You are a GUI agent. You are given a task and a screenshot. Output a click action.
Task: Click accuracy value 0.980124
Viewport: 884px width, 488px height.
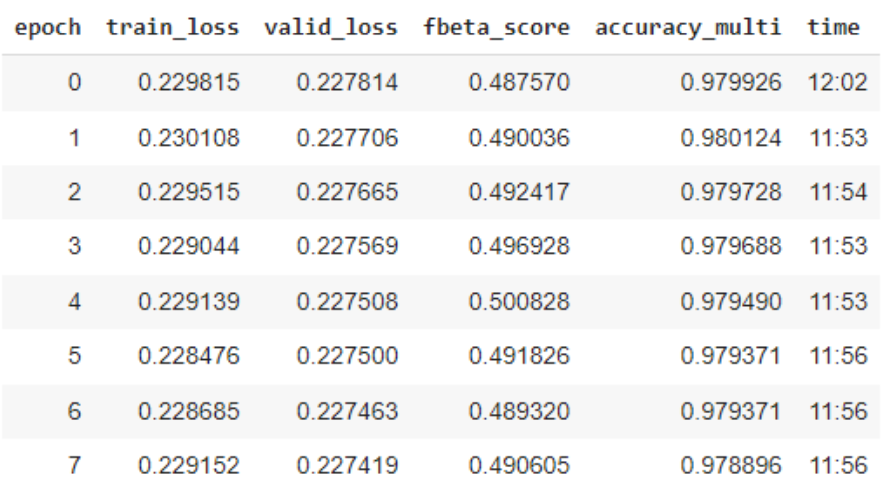(x=731, y=138)
